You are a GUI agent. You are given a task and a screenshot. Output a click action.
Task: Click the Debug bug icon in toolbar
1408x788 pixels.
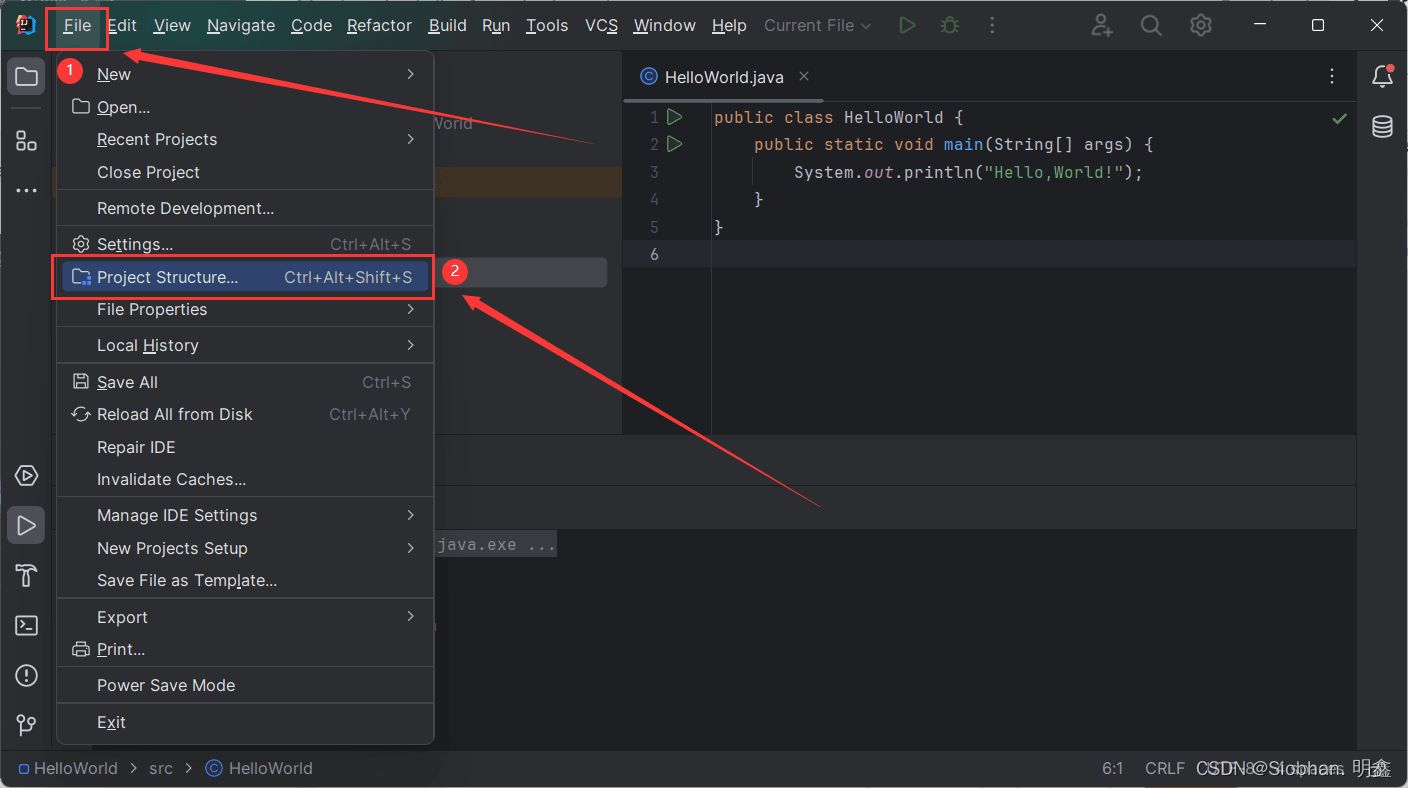coord(949,26)
